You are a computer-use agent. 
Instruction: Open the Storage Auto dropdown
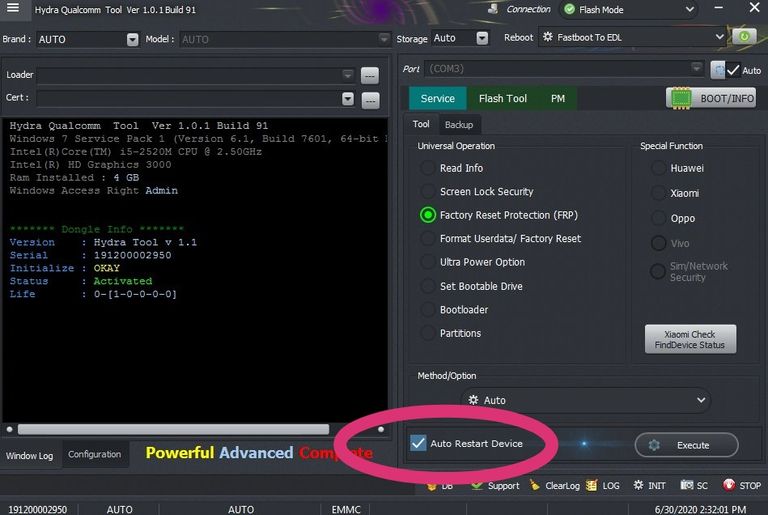(x=482, y=38)
